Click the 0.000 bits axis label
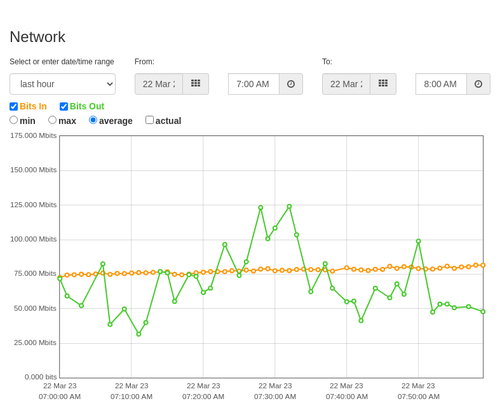Viewport: 500px width, 403px height. click(x=41, y=377)
